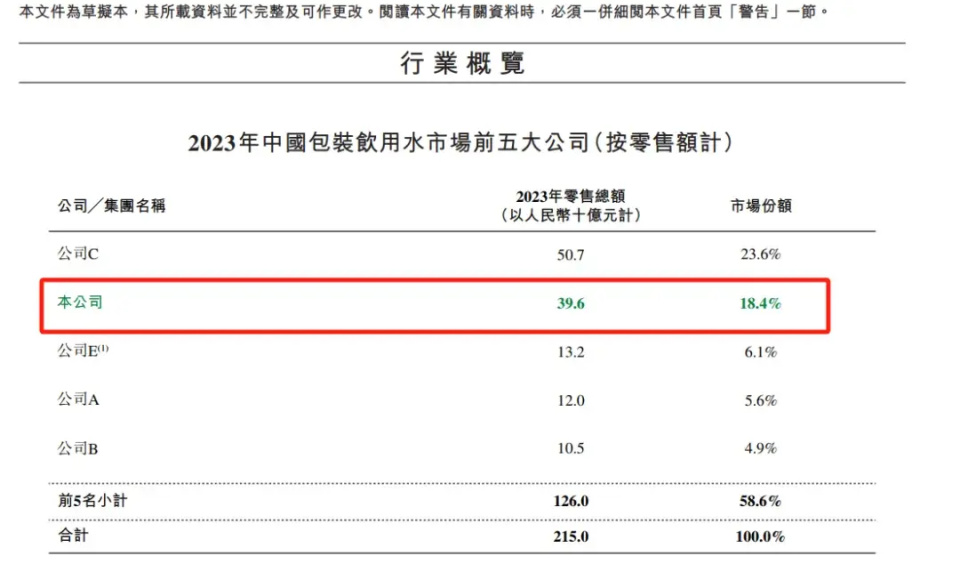
Task: Click the column header 公司／集團名稱
Action: (x=111, y=206)
